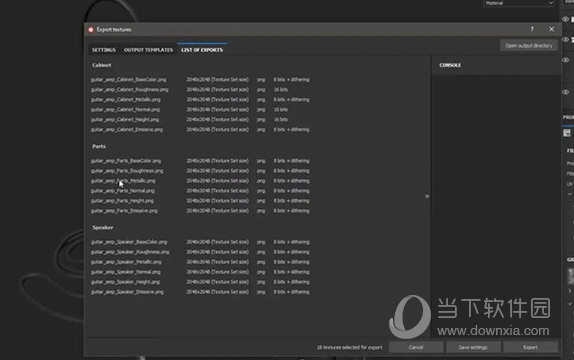Screen dimensions: 574x360
Task: Select guitar_amp_Parts_Roughness.png row
Action: [x=200, y=171]
